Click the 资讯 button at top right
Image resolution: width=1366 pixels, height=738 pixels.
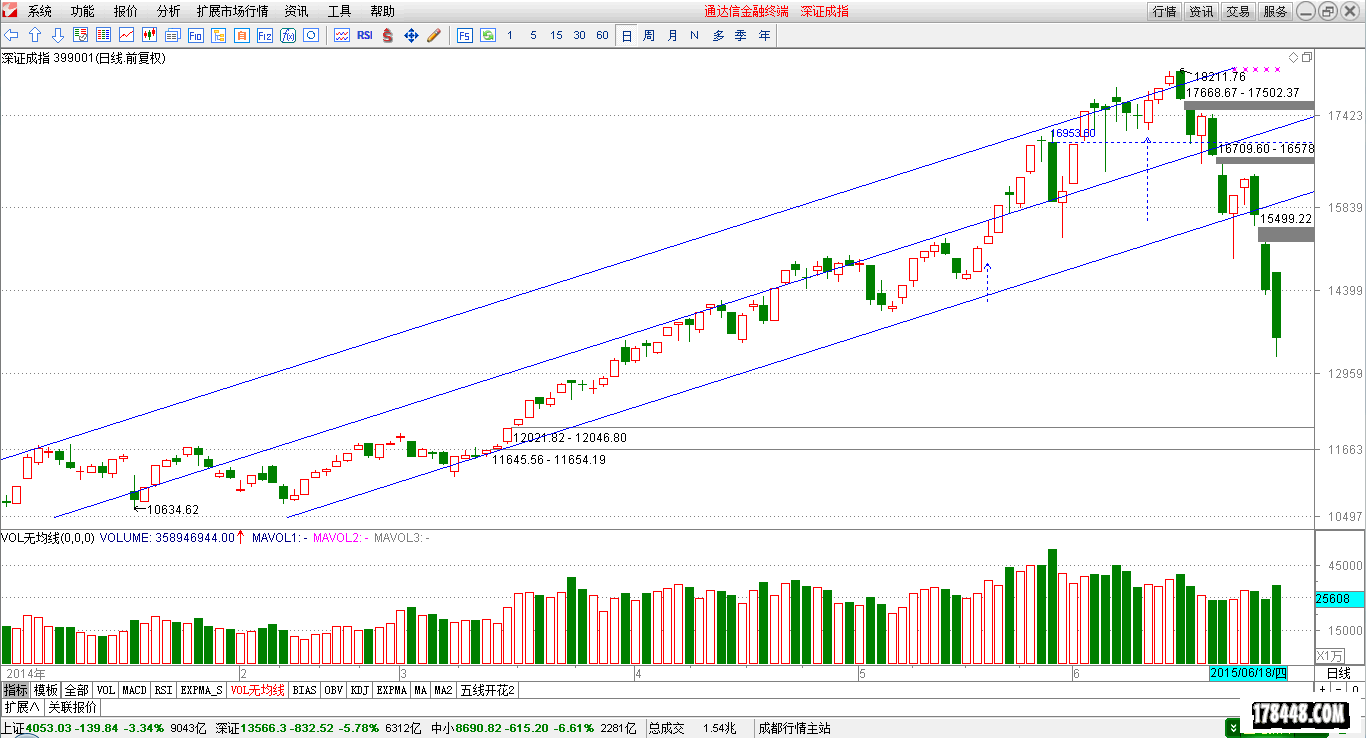[x=1201, y=11]
